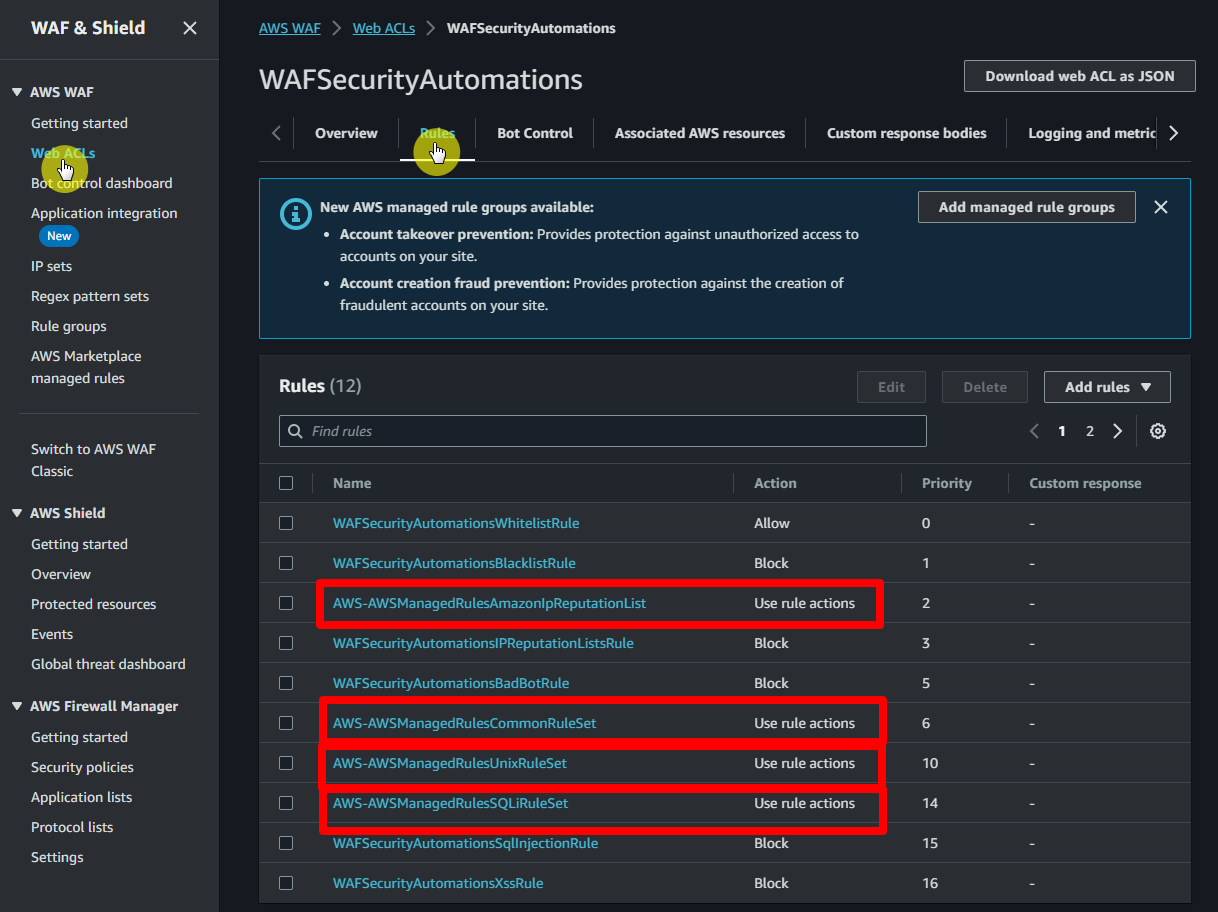
Task: Check the WAFSecurityAutomationsBlacklistRule row checkbox
Action: click(x=286, y=563)
